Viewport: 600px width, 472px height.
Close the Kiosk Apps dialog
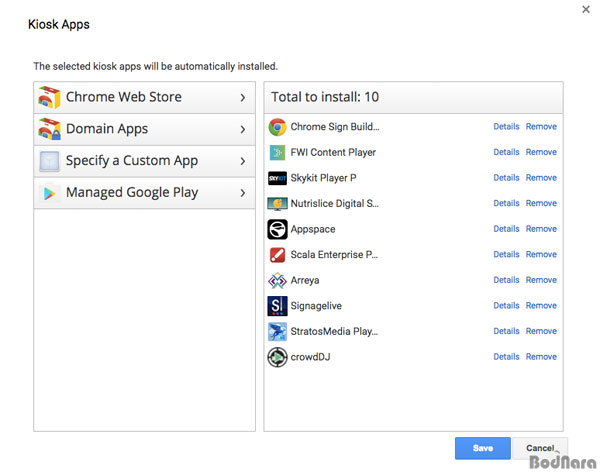[586, 10]
